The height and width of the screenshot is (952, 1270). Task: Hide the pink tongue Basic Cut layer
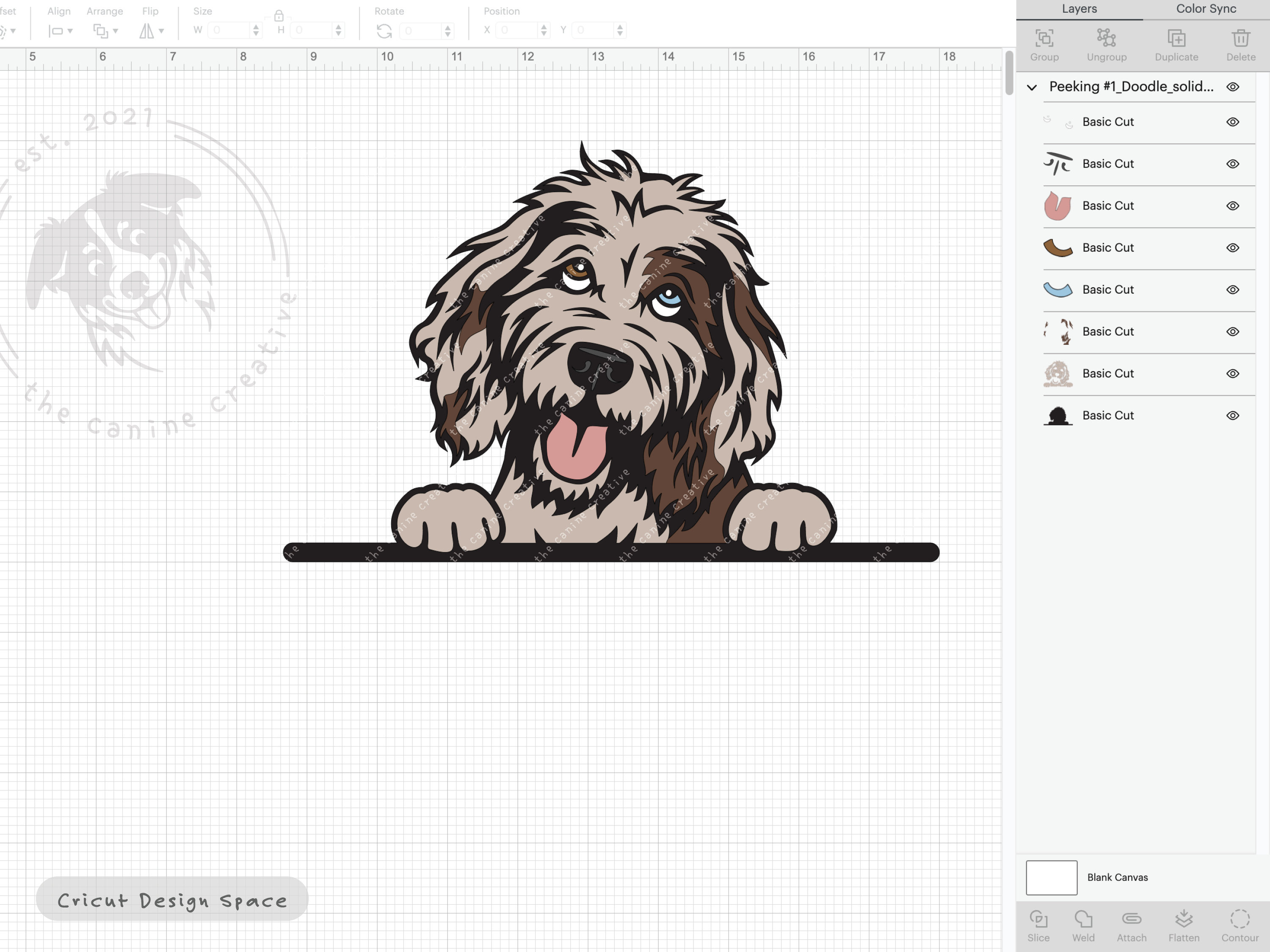pyautogui.click(x=1233, y=206)
